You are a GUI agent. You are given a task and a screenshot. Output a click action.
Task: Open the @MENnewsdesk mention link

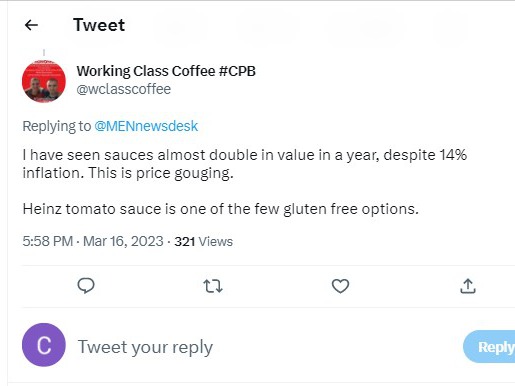[146, 126]
